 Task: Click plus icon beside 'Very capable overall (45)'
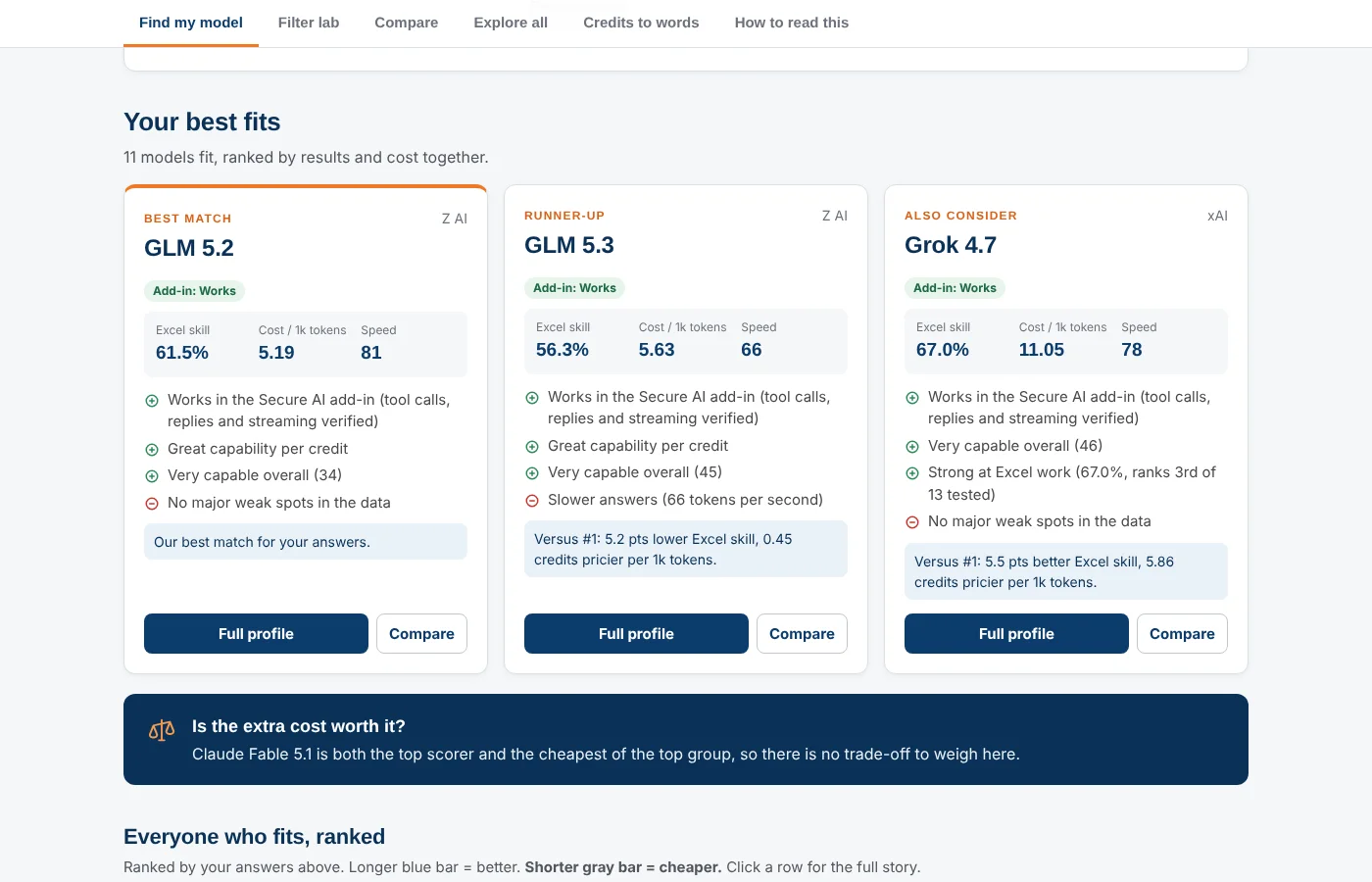532,473
